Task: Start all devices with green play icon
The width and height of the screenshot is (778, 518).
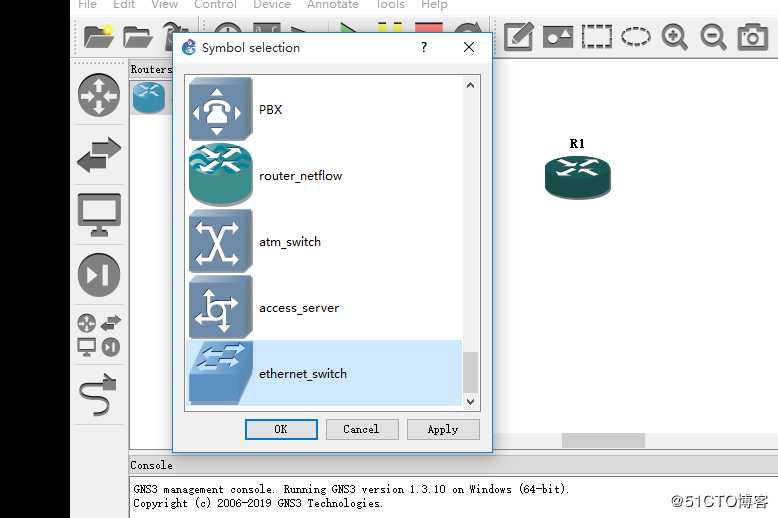Action: pyautogui.click(x=348, y=27)
